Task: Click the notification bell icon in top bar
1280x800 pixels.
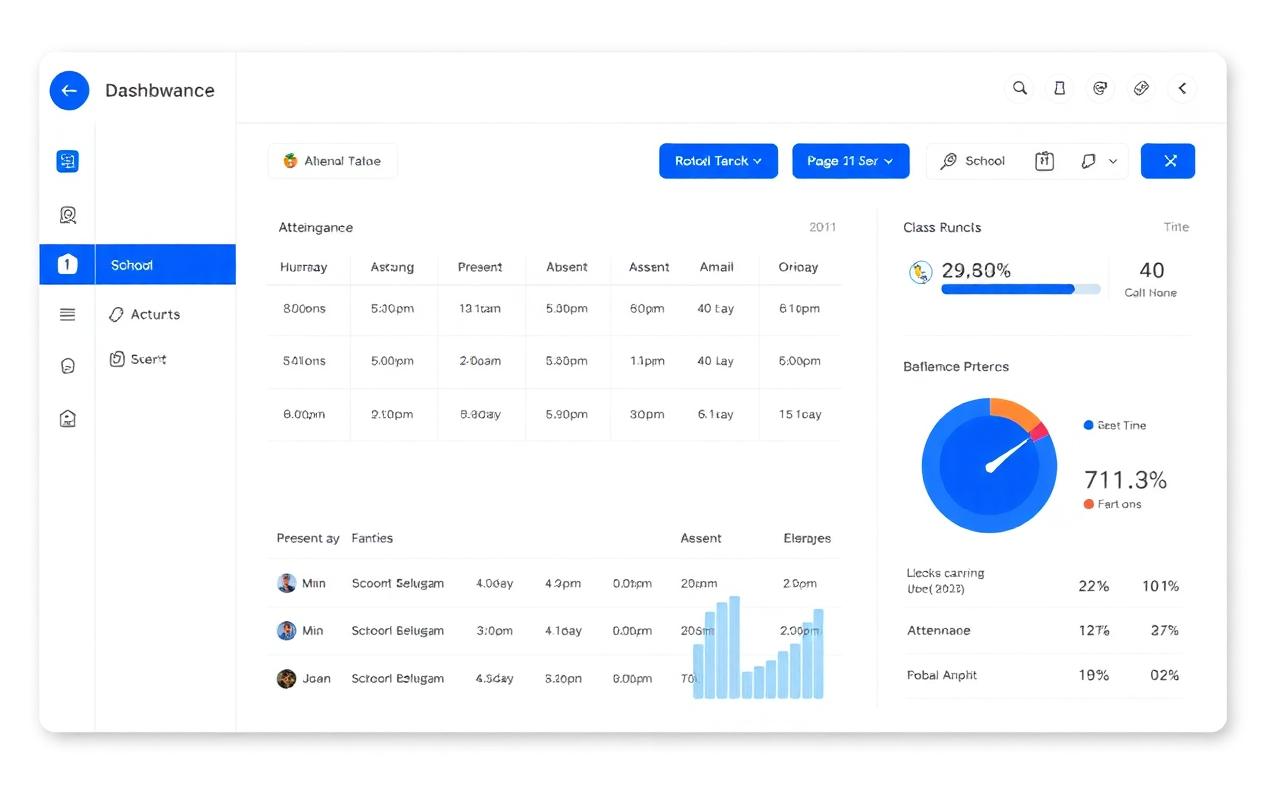Action: [1060, 88]
